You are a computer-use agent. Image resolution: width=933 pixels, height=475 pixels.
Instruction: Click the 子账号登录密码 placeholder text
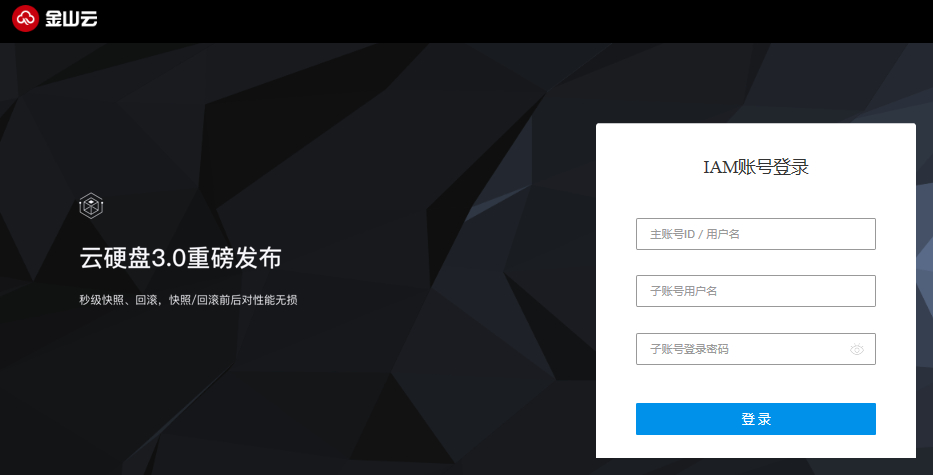pos(689,349)
